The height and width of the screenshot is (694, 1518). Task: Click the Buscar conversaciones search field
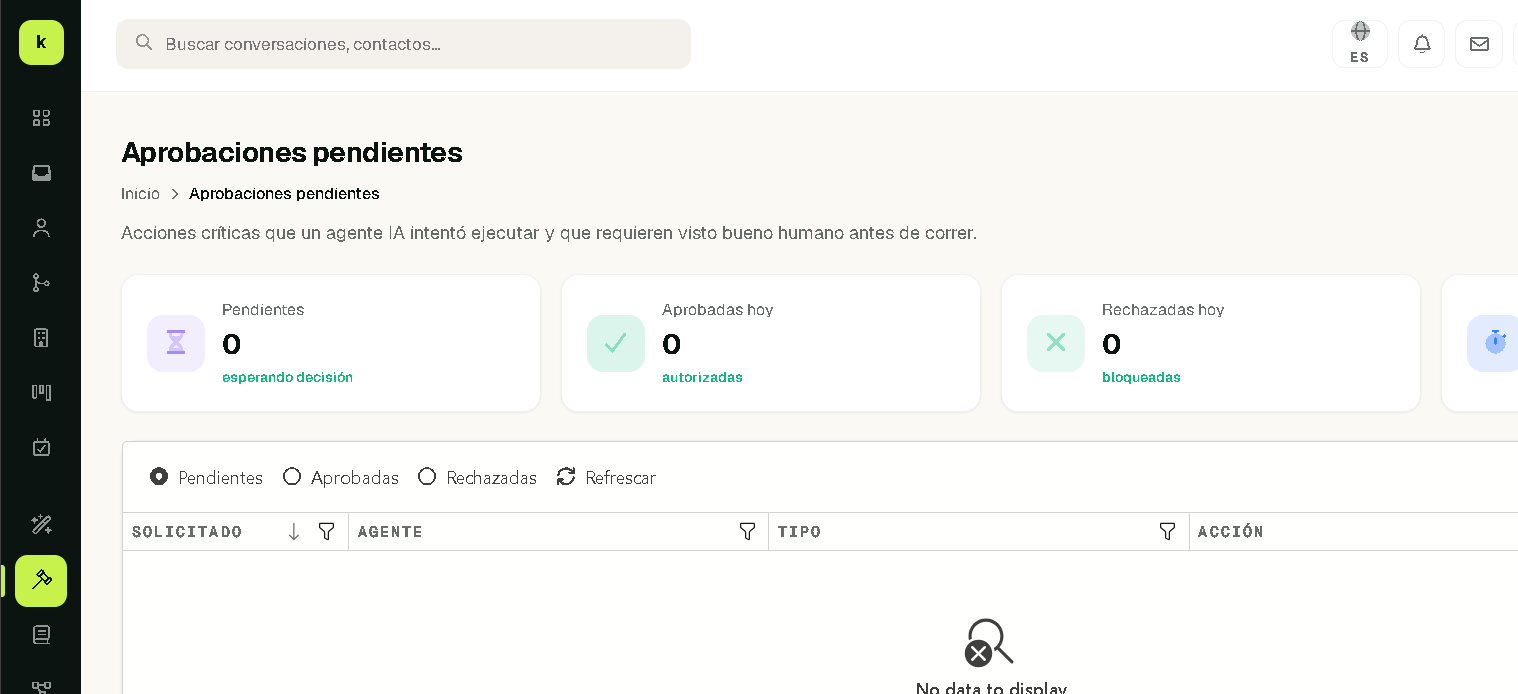[403, 44]
